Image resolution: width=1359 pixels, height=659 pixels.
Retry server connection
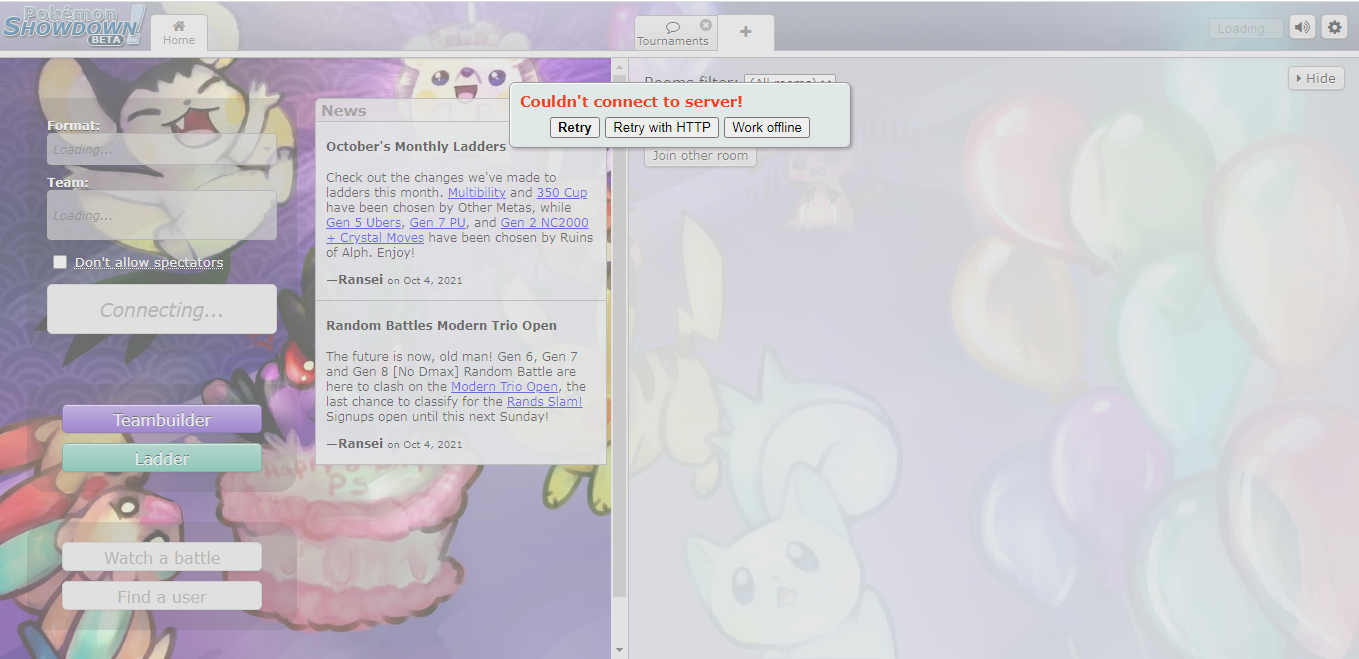[574, 127]
